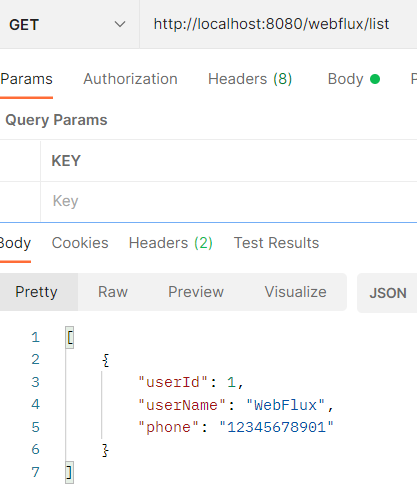Click the "phone" key in the response

point(169,427)
